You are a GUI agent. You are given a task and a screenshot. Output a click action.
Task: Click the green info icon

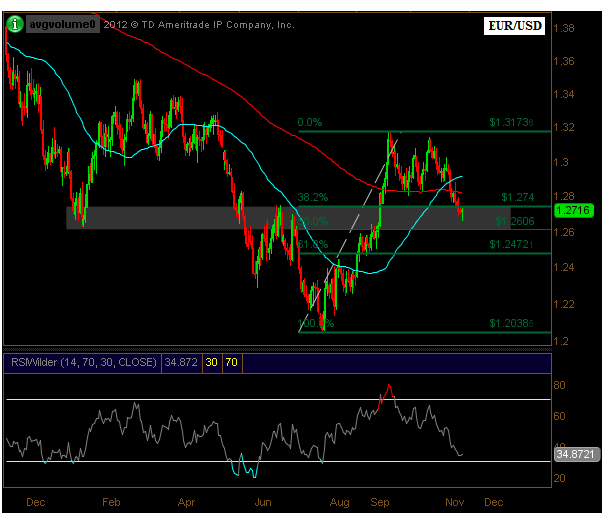[15, 24]
